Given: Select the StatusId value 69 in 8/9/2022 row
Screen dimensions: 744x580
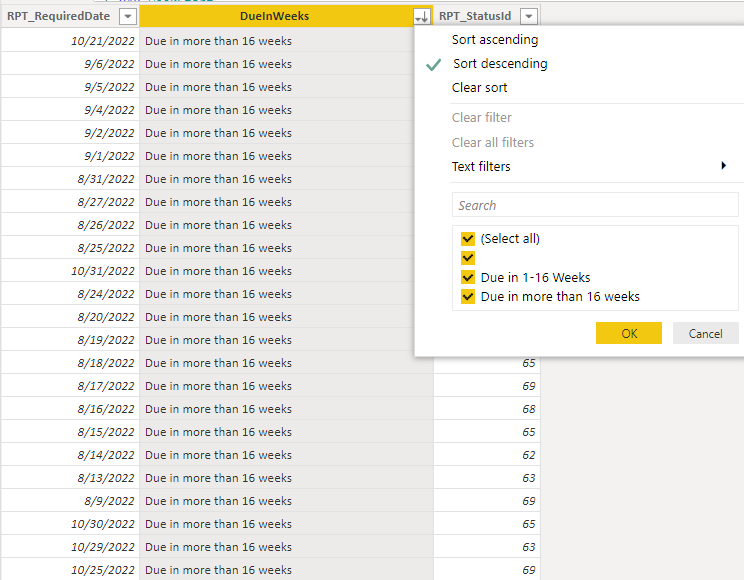Looking at the screenshot, I should 487,501.
